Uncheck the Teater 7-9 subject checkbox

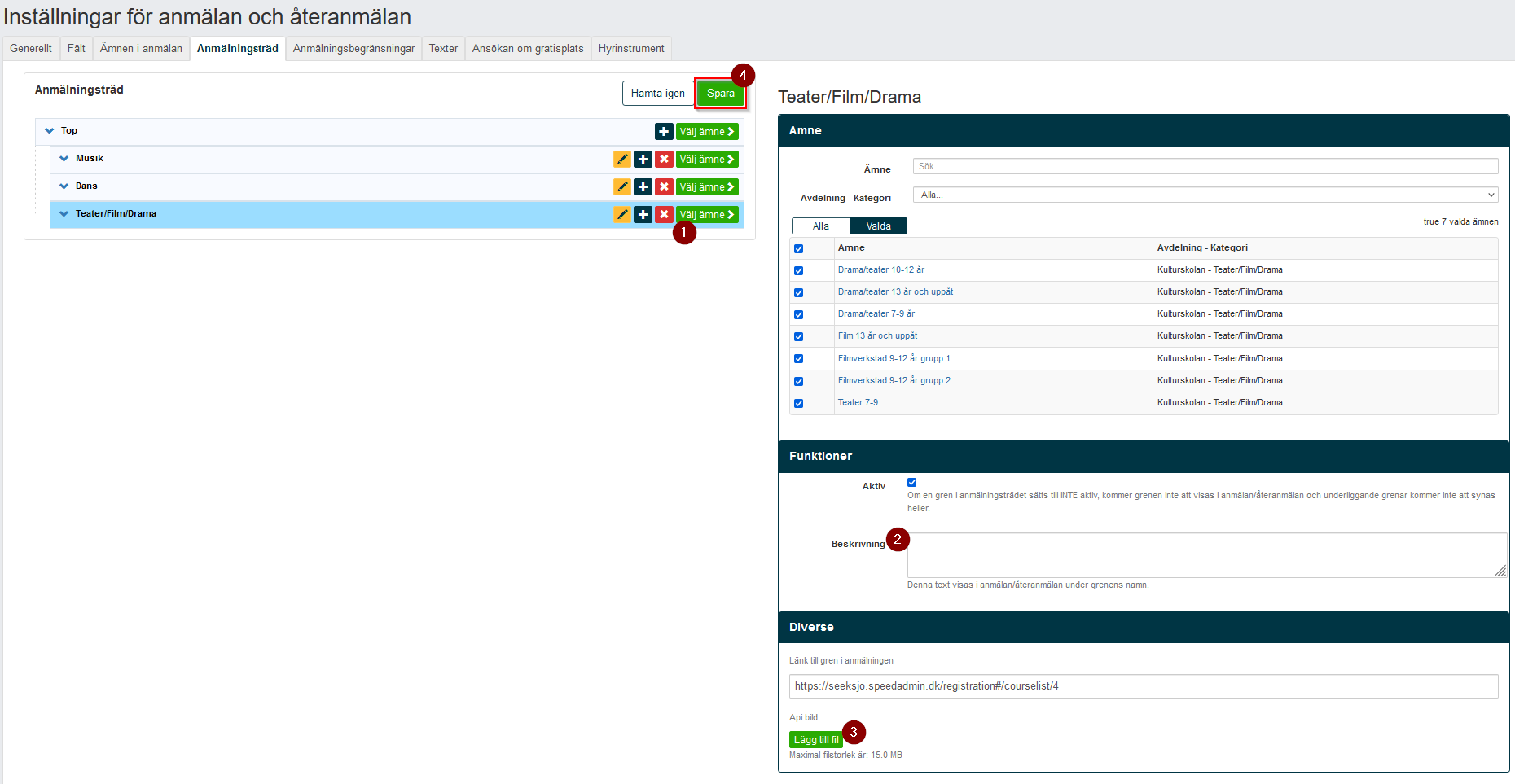click(x=798, y=403)
